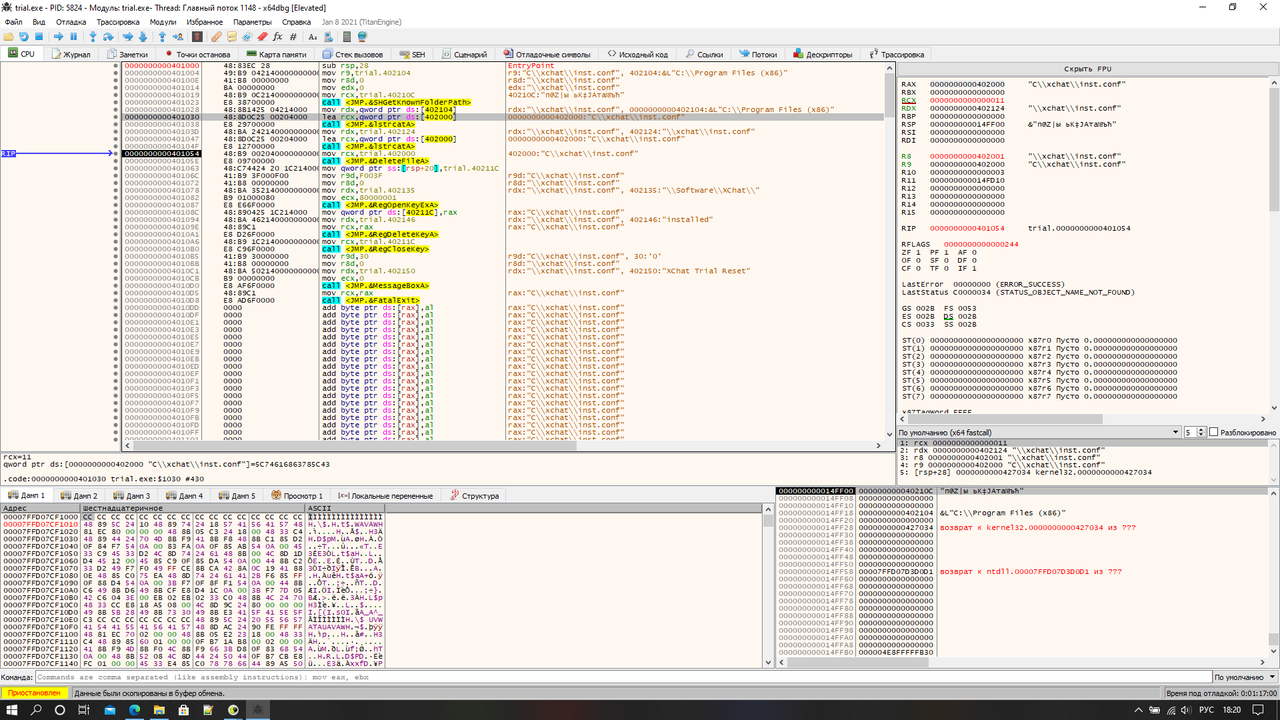1280x720 pixels.
Task: Click the Приостановлен status label
Action: (34, 692)
